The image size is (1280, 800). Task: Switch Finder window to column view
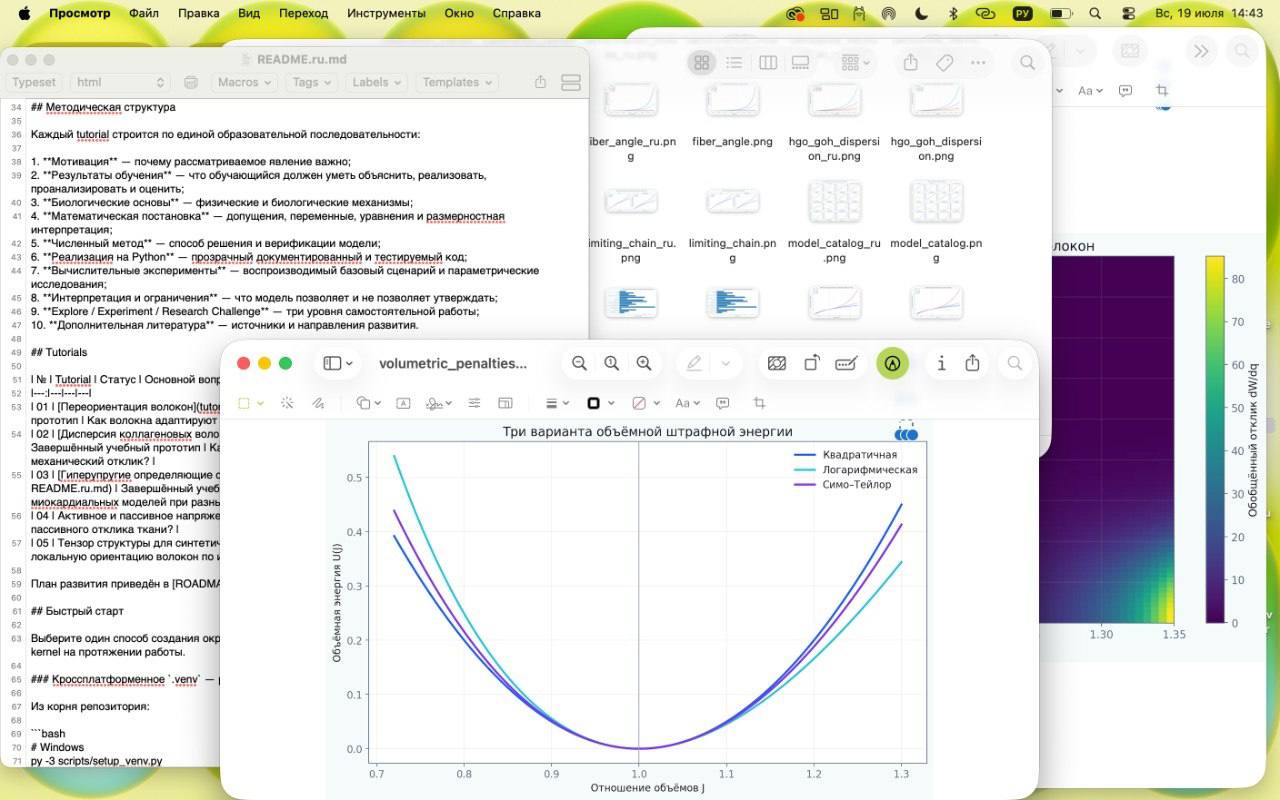768,62
